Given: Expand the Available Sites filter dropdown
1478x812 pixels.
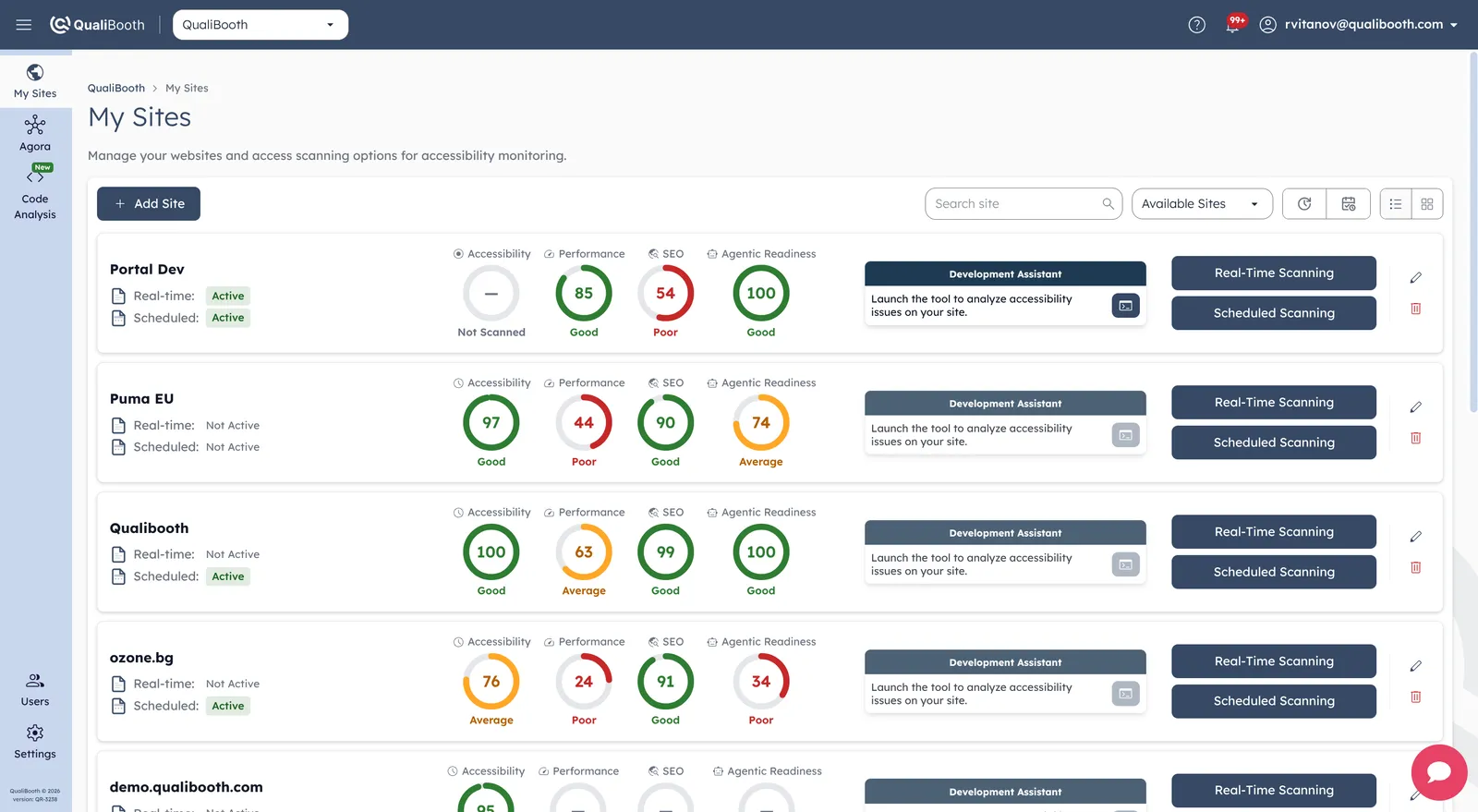Looking at the screenshot, I should [1202, 204].
